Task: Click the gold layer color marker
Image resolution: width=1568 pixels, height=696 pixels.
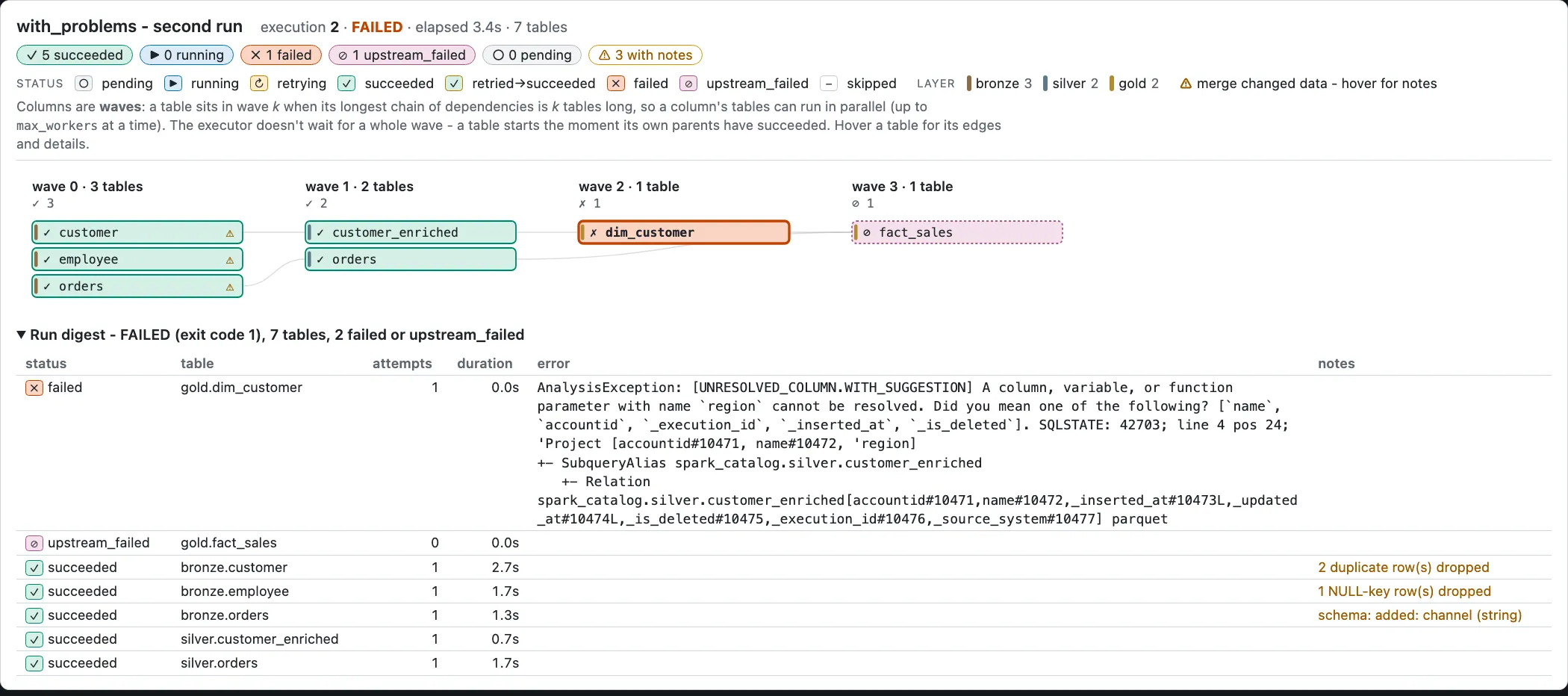Action: (1112, 84)
